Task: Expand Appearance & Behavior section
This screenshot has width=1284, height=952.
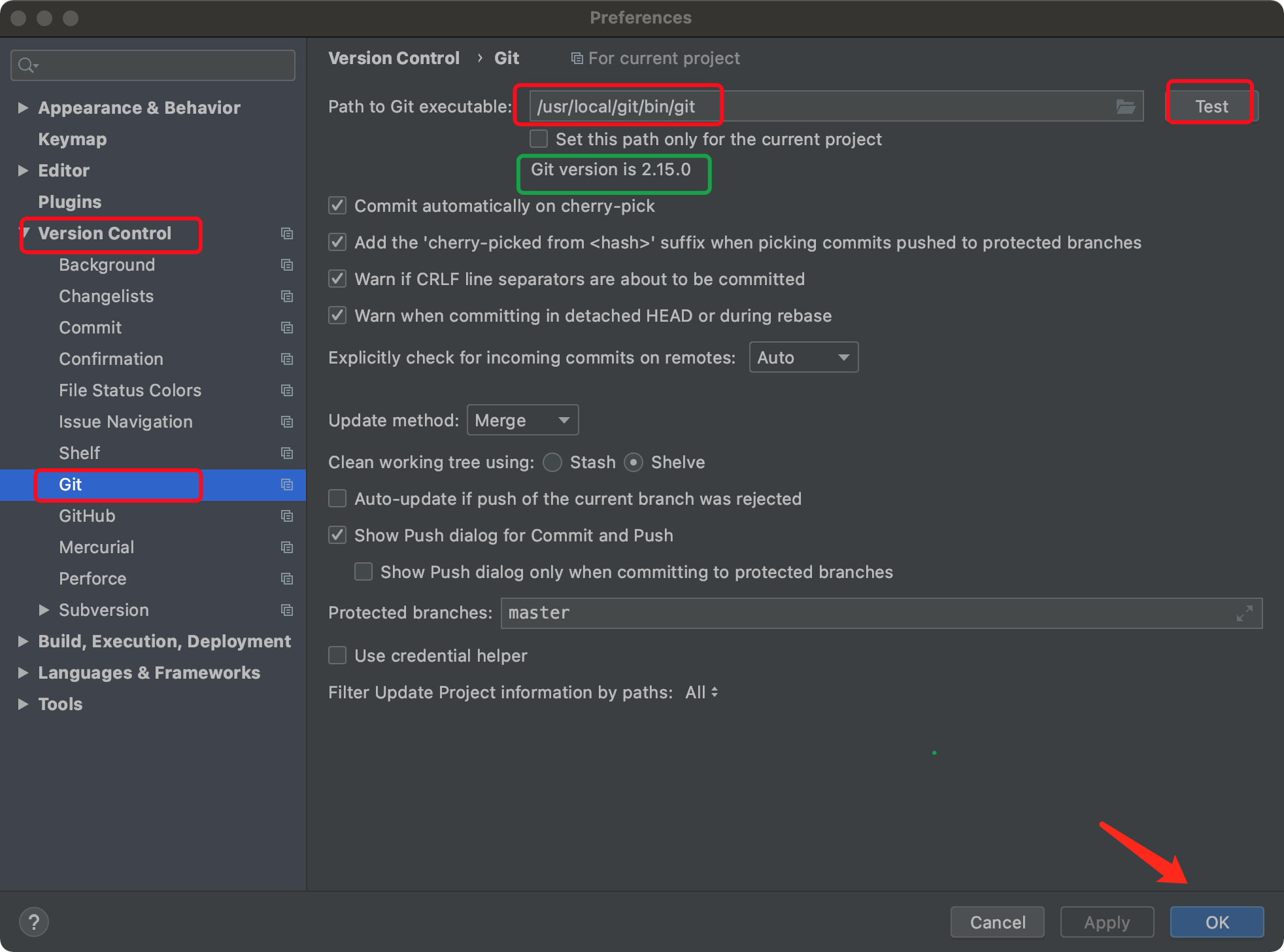Action: coord(23,108)
